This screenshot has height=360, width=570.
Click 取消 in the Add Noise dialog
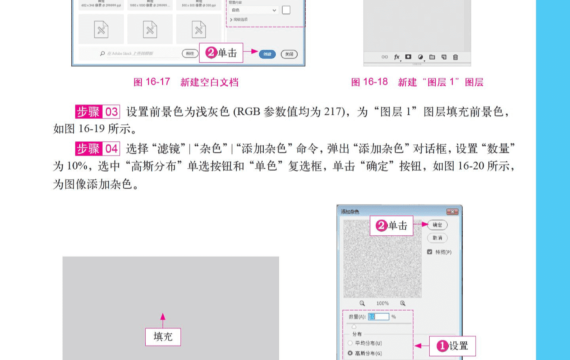437,238
